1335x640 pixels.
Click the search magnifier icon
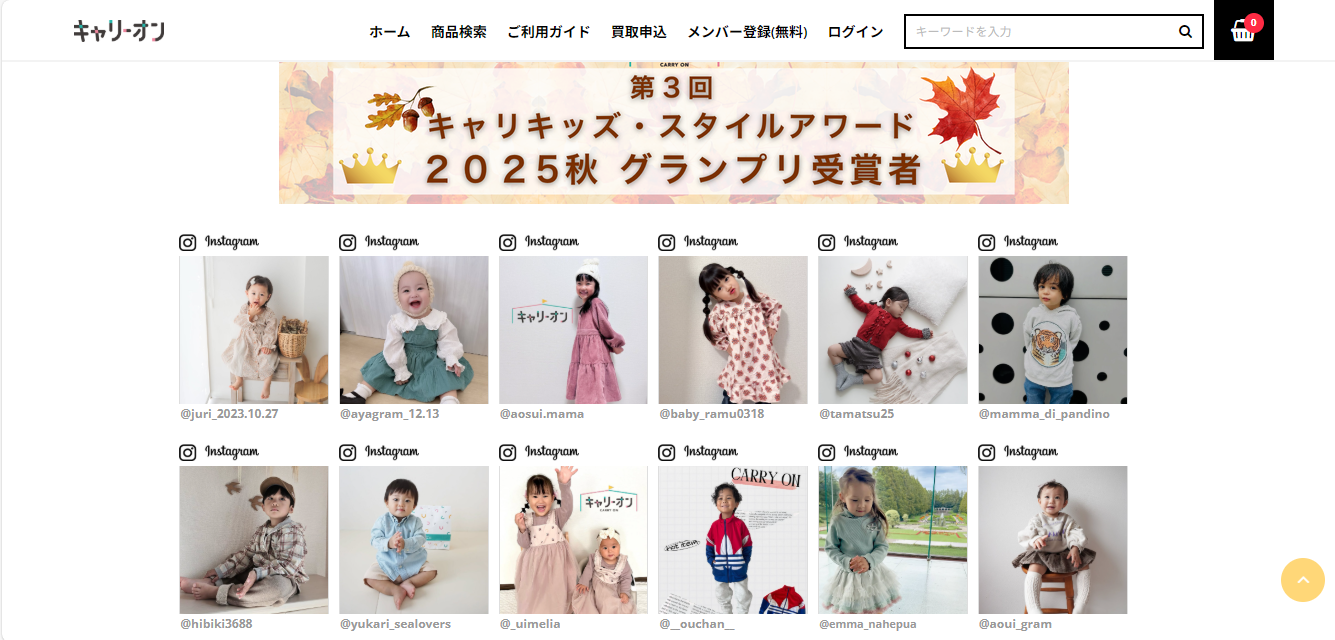pos(1185,31)
